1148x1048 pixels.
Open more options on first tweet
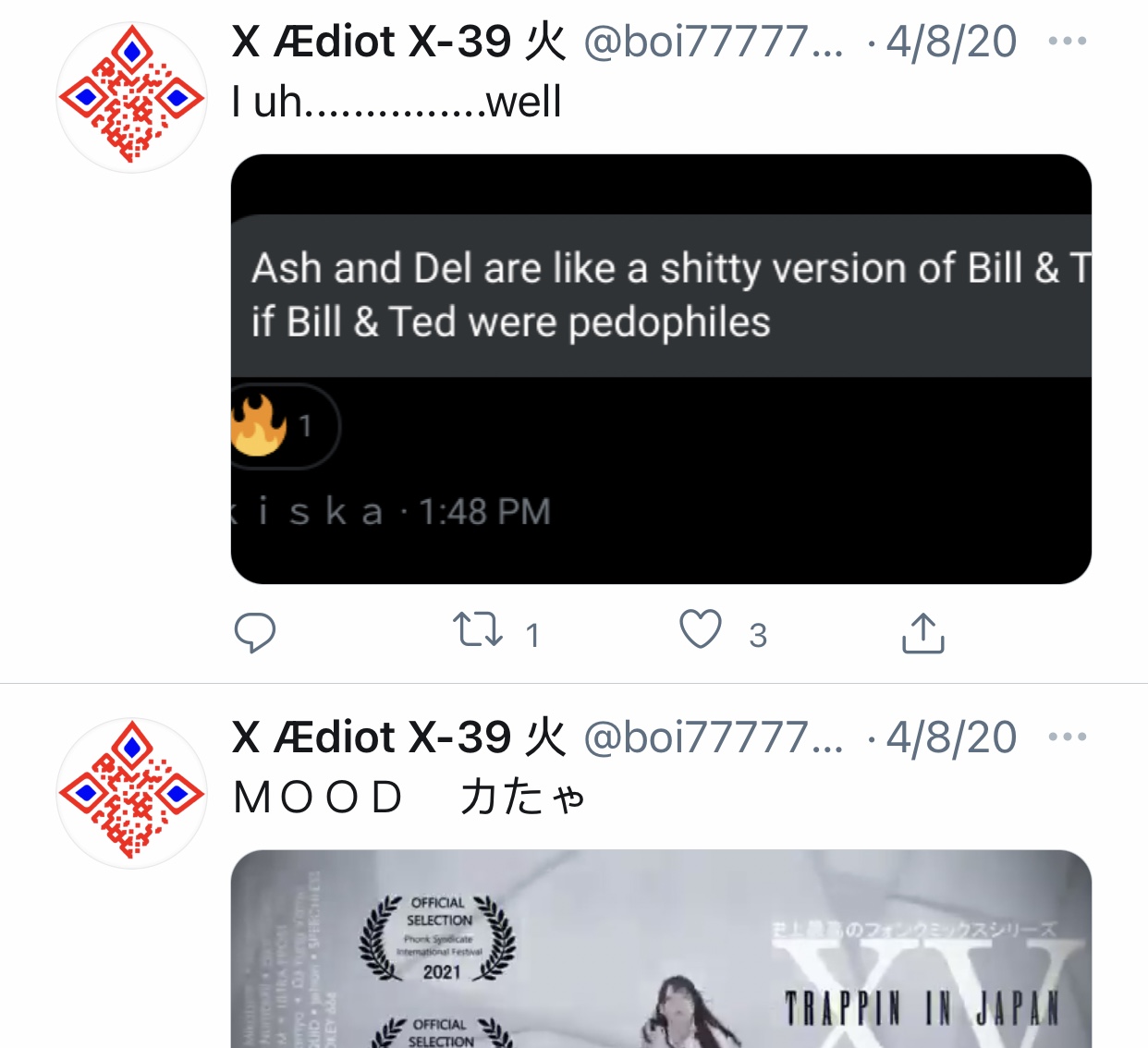[1068, 41]
